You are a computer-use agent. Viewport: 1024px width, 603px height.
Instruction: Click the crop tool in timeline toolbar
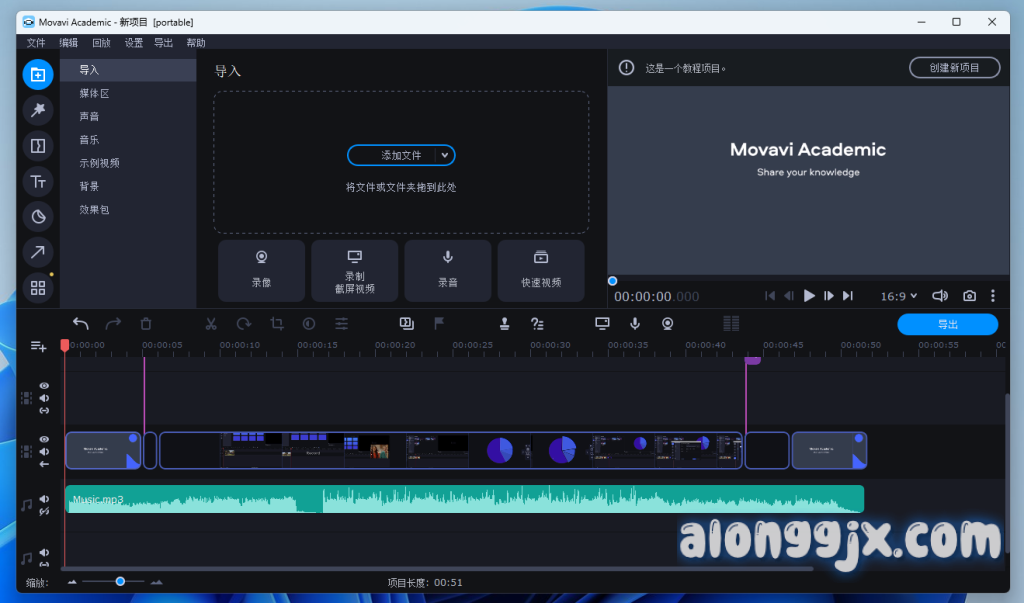(277, 324)
